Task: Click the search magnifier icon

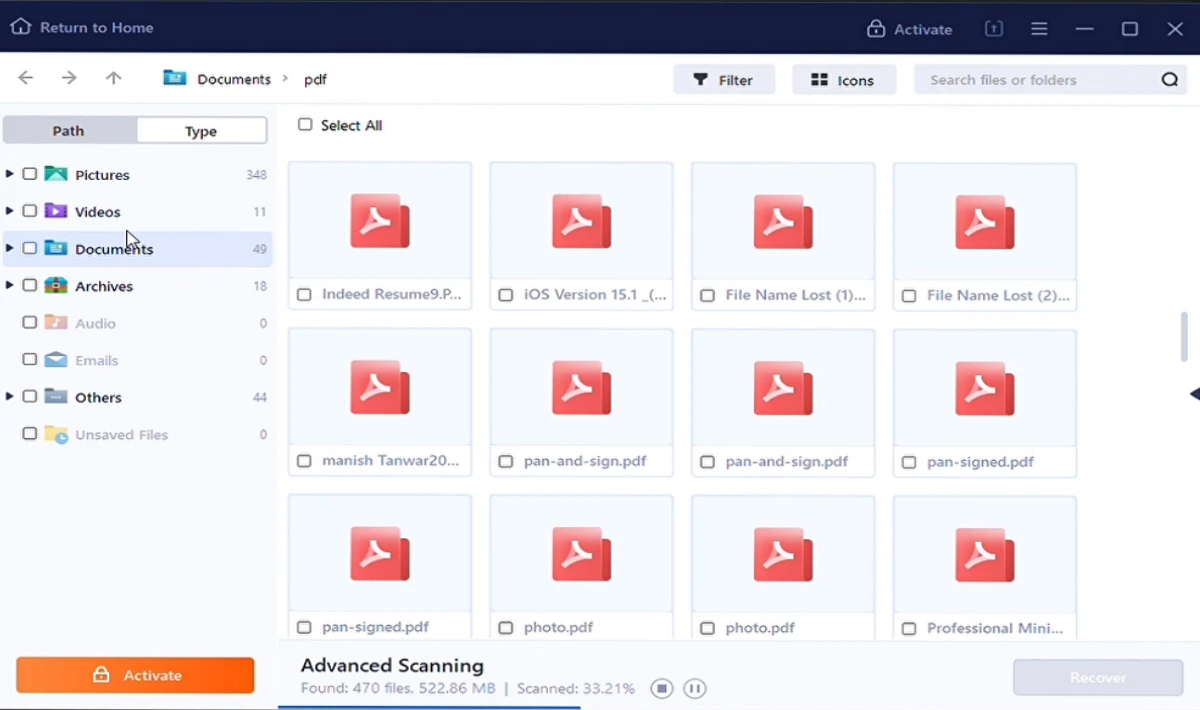Action: coord(1169,78)
